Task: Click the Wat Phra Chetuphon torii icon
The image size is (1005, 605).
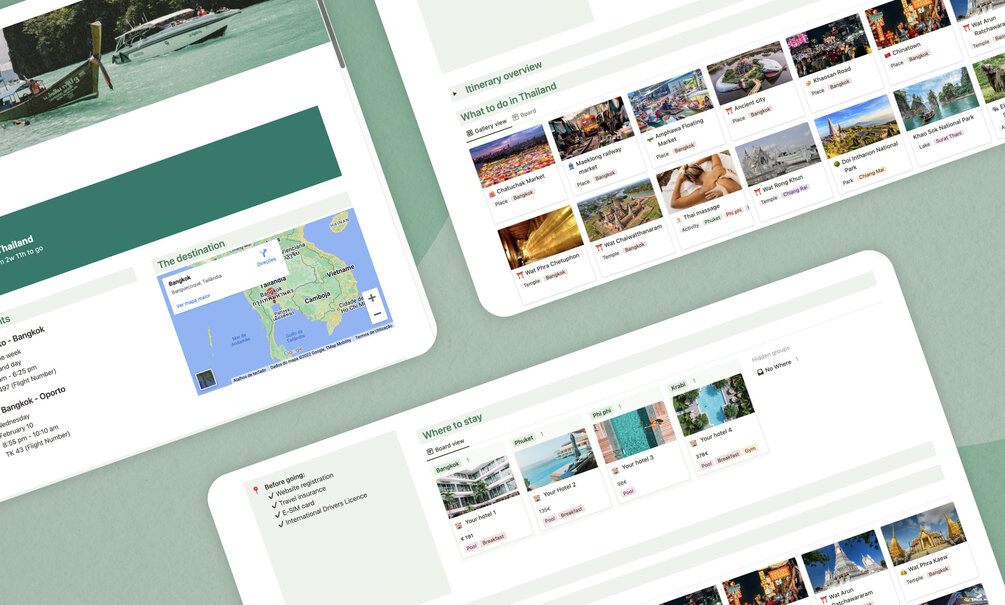Action: [520, 275]
